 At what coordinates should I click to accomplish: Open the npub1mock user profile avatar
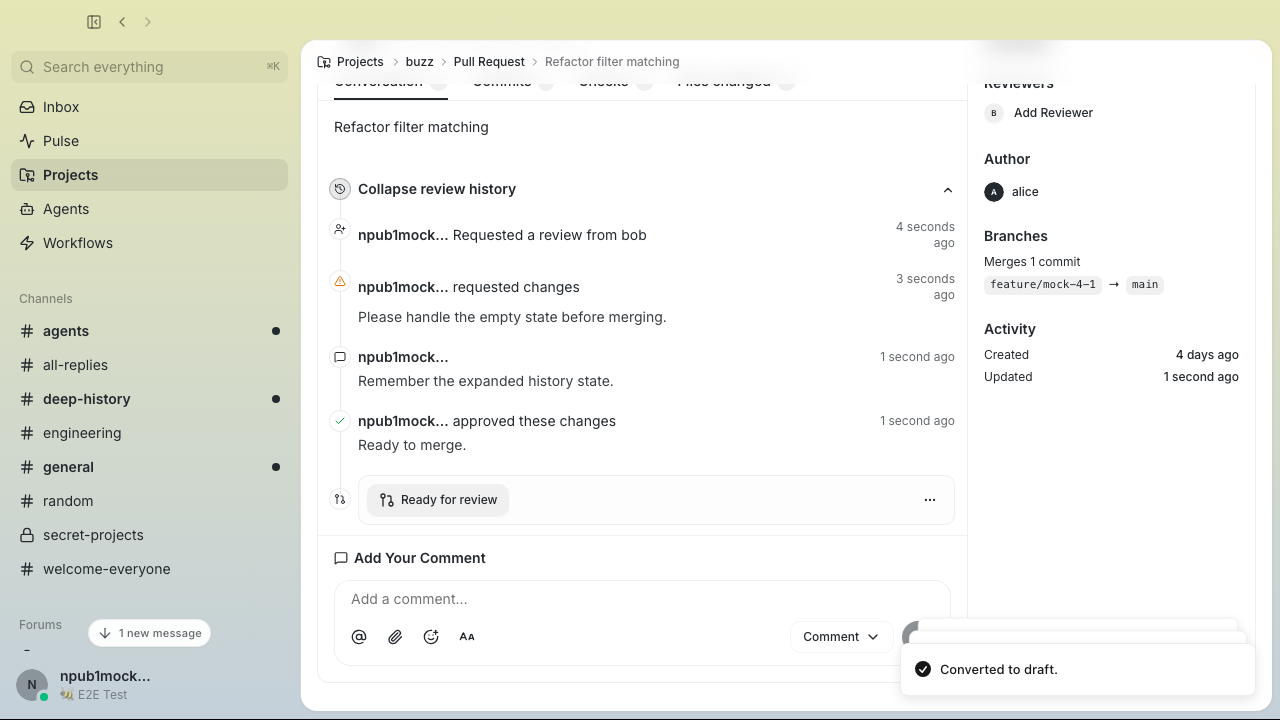coord(32,685)
